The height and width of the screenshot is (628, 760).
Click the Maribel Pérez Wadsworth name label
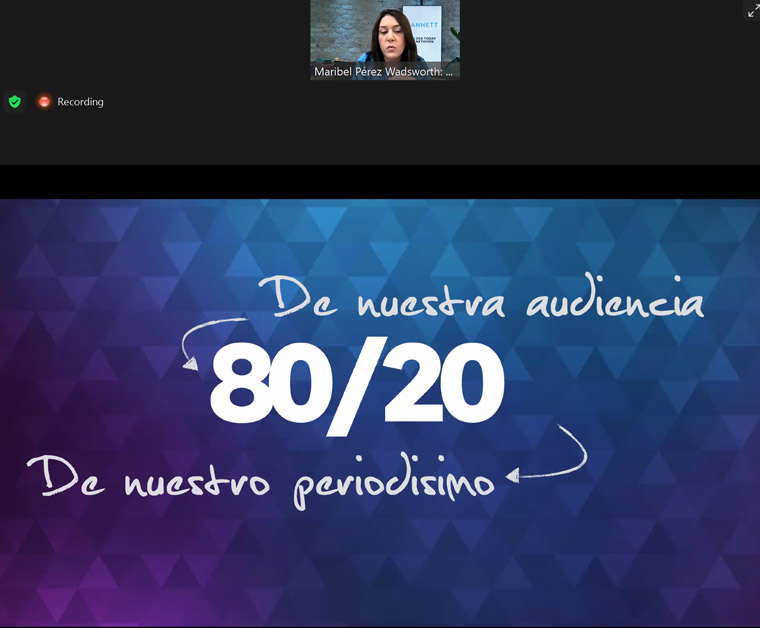pyautogui.click(x=383, y=72)
